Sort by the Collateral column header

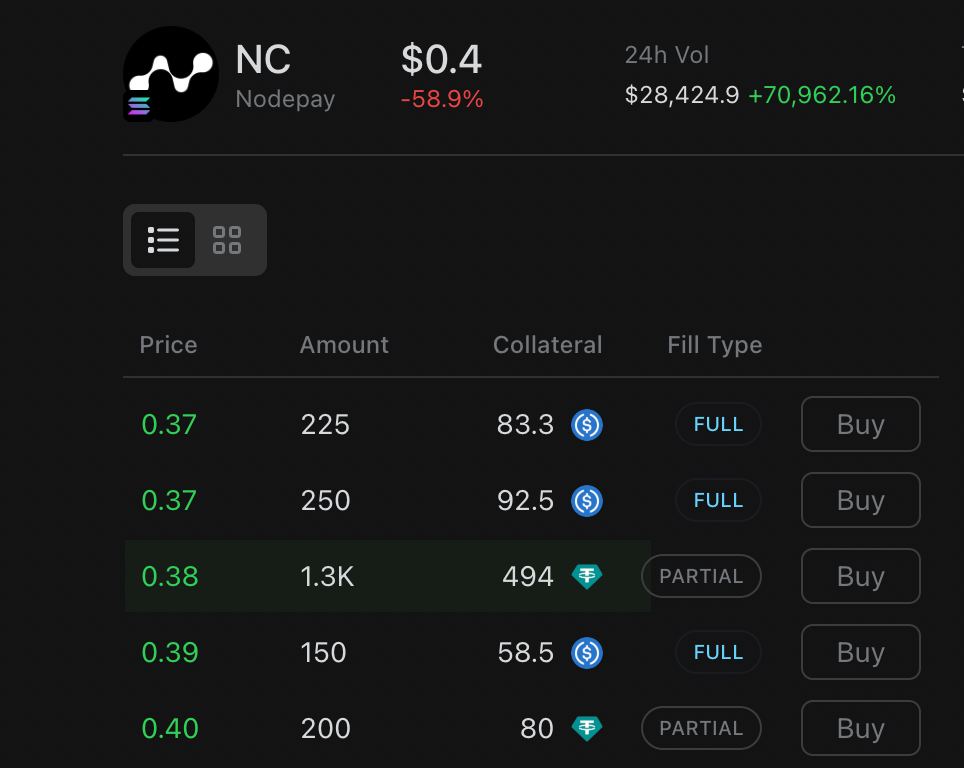point(547,345)
